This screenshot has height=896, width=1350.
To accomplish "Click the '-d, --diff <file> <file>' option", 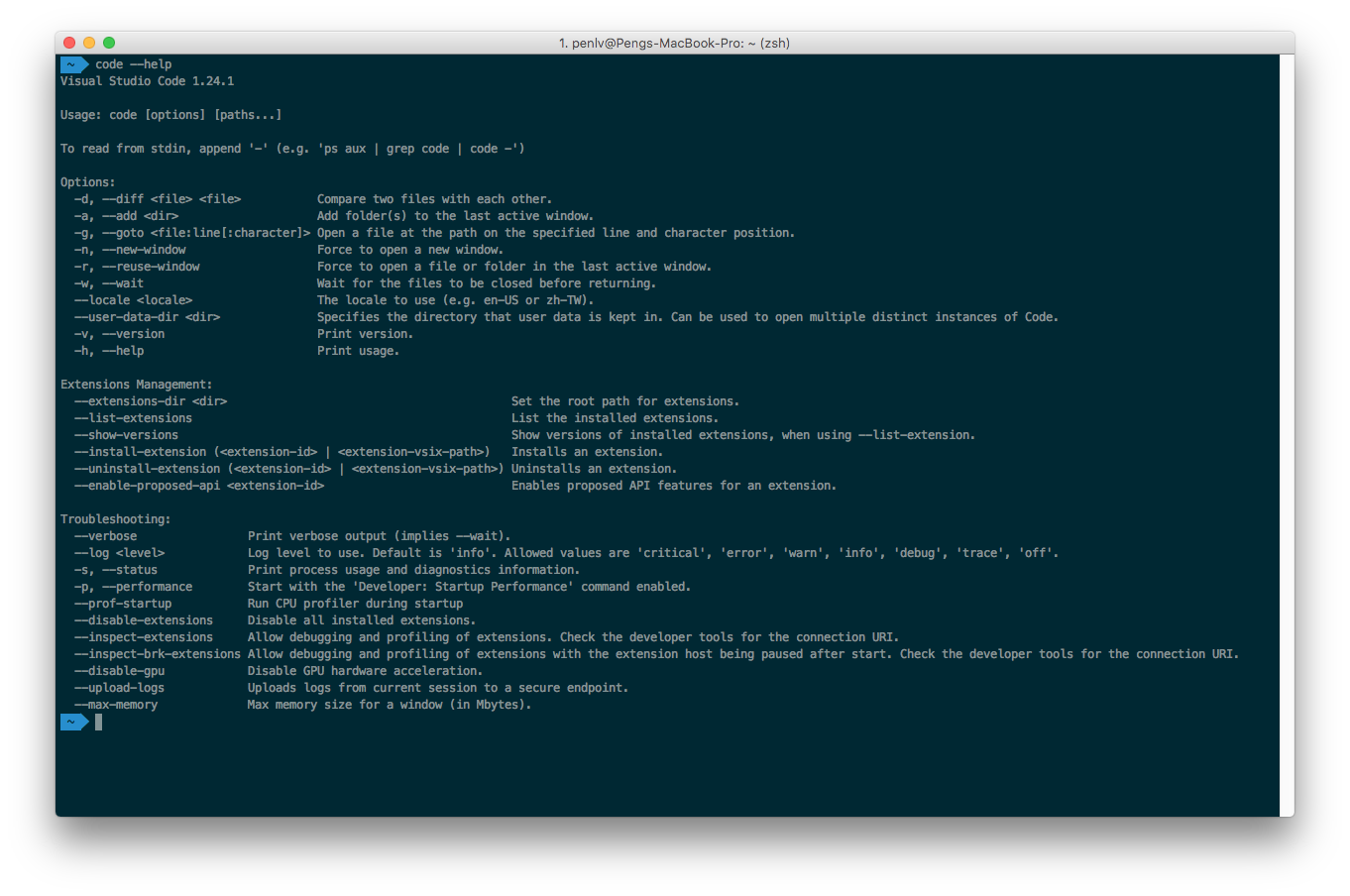I will pyautogui.click(x=158, y=199).
